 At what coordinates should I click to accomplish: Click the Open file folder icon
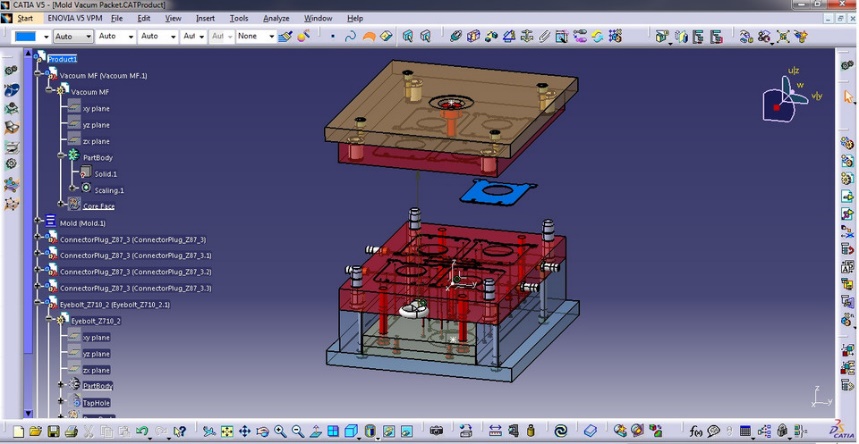[x=35, y=432]
